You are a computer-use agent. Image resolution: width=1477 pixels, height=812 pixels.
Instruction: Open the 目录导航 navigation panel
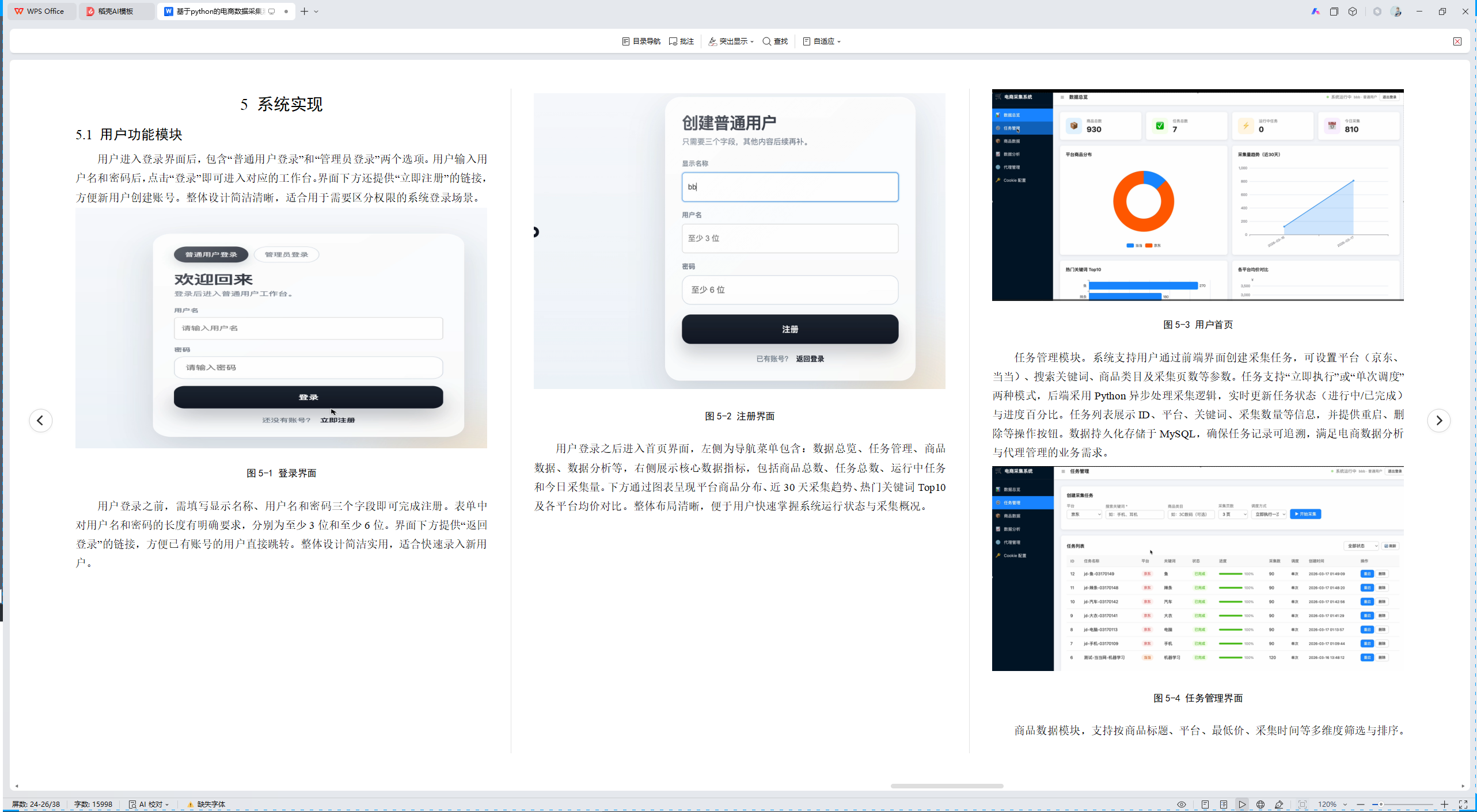641,41
